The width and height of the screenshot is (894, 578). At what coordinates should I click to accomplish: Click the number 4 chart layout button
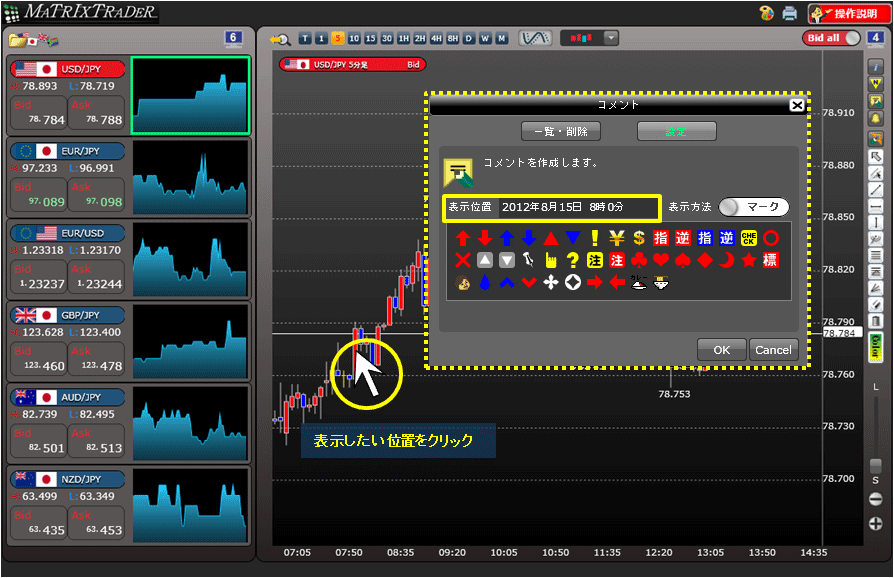(875, 38)
